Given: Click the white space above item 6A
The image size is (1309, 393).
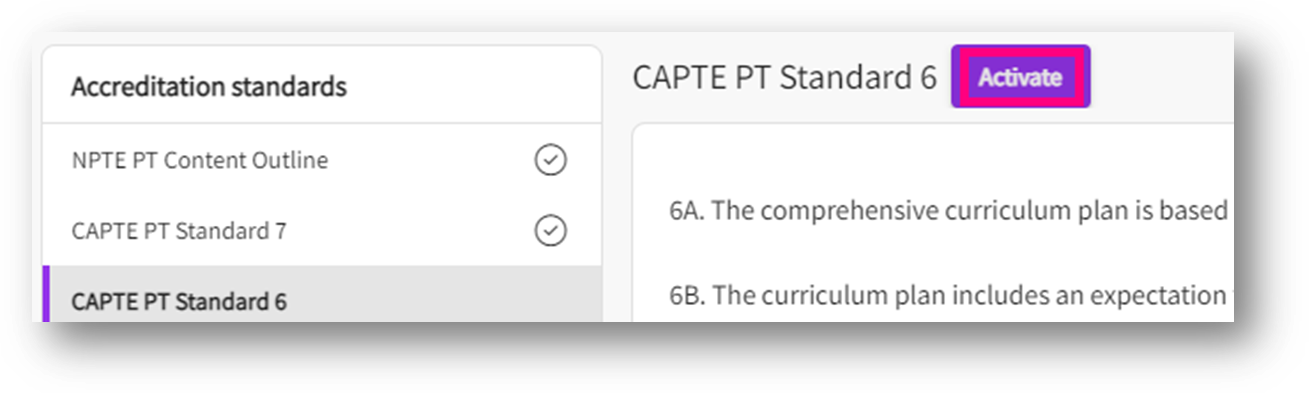Looking at the screenshot, I should 930,160.
